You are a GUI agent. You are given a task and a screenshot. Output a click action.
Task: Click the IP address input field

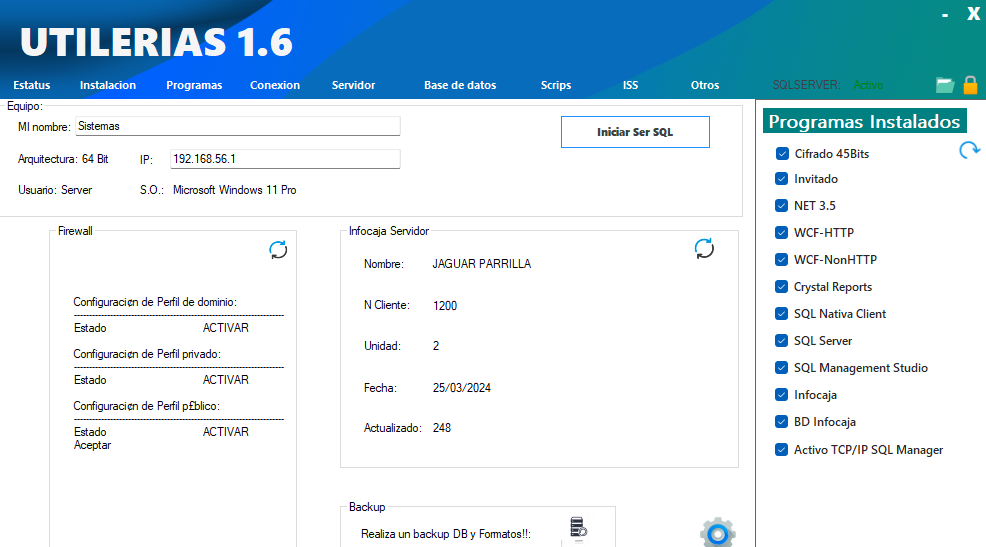click(285, 159)
